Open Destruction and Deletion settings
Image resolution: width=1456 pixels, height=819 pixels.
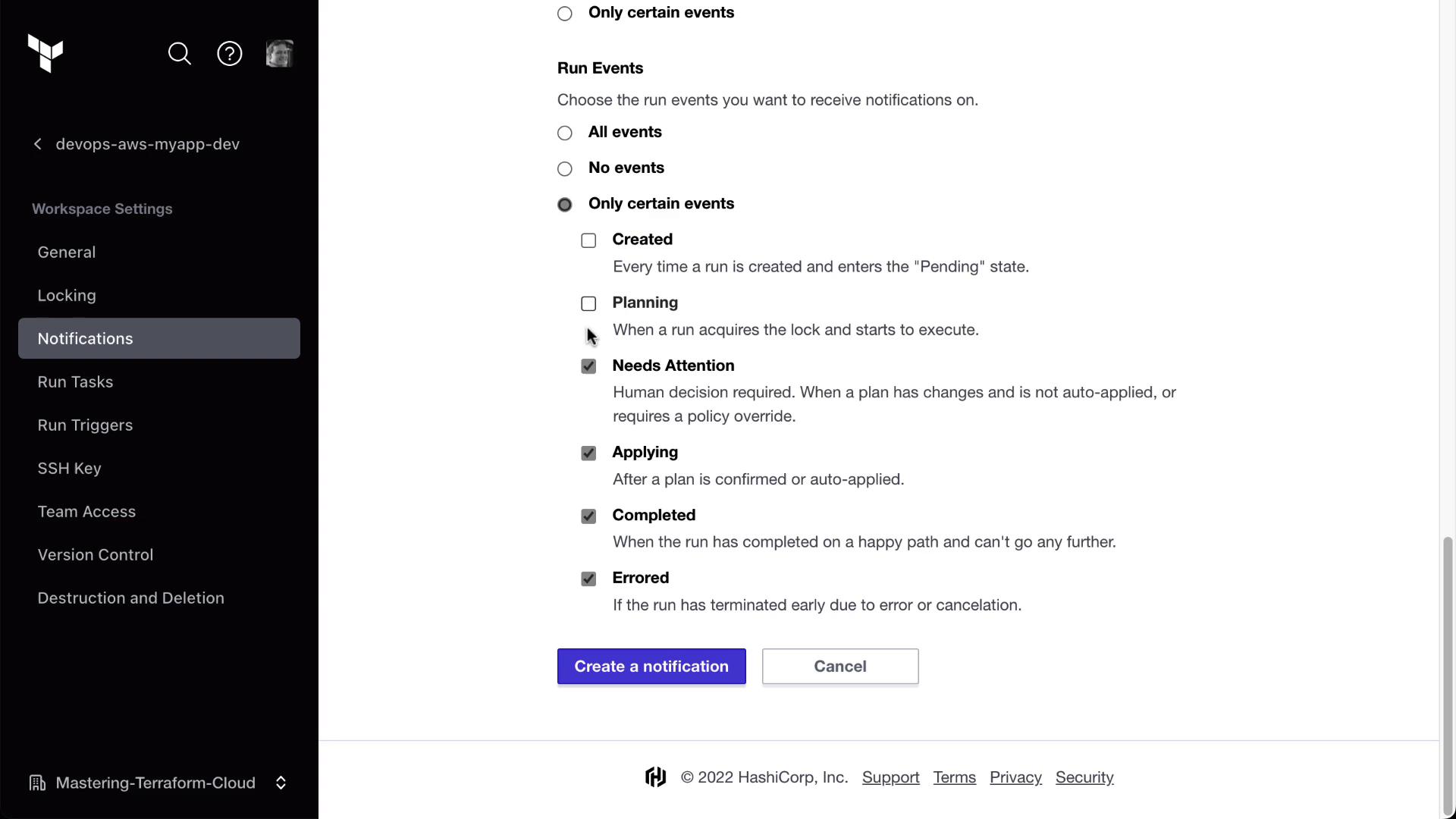[130, 598]
